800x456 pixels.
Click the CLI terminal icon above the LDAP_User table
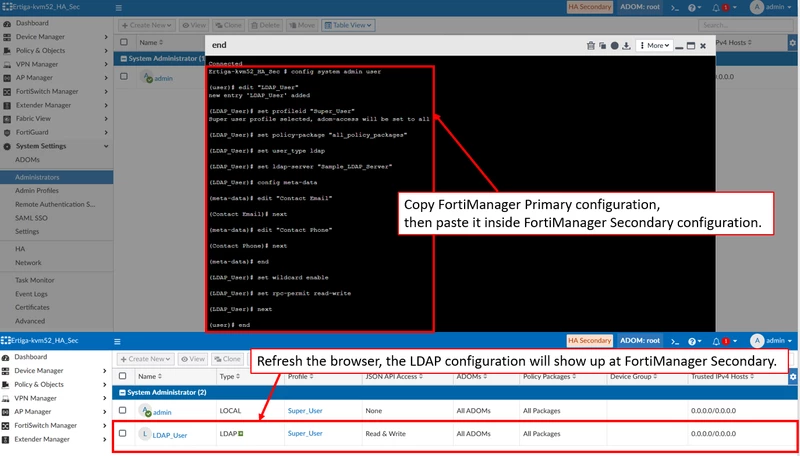[675, 341]
